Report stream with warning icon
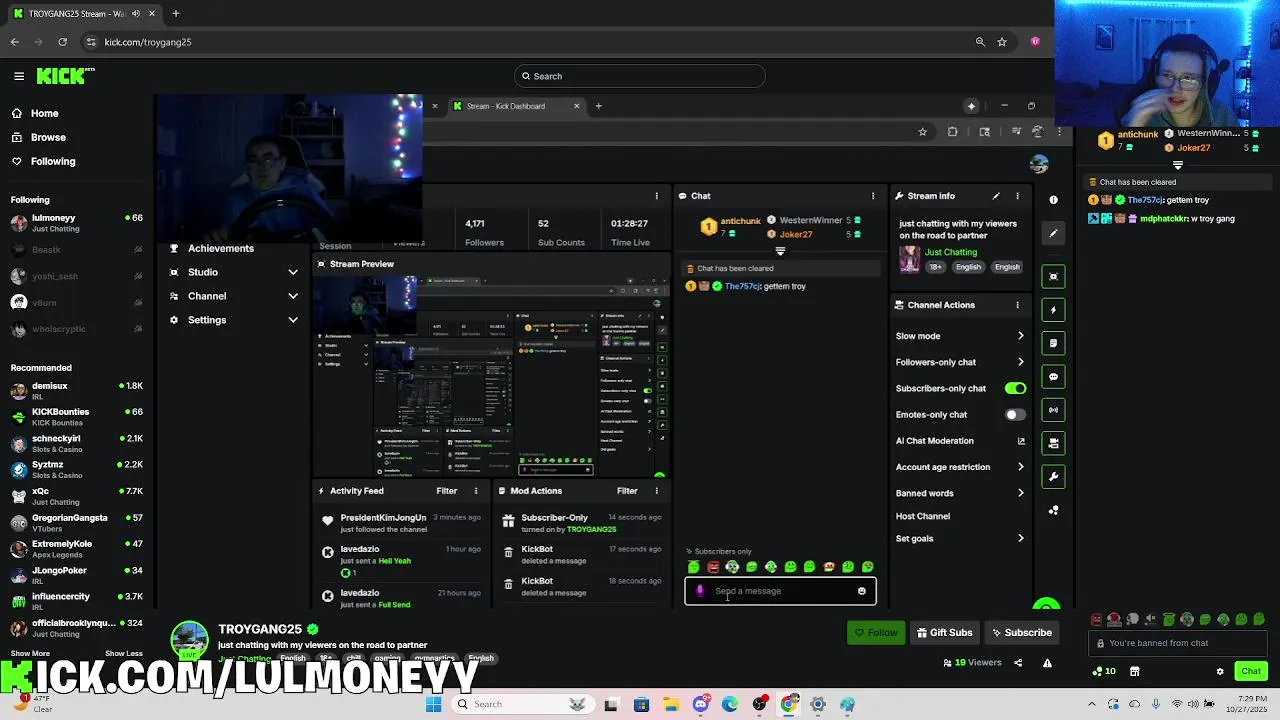The image size is (1280, 720). click(1047, 663)
